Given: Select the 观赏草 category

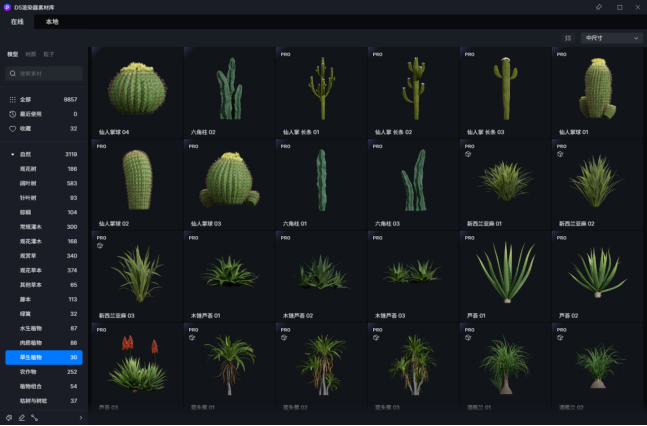Looking at the screenshot, I should pyautogui.click(x=44, y=256).
